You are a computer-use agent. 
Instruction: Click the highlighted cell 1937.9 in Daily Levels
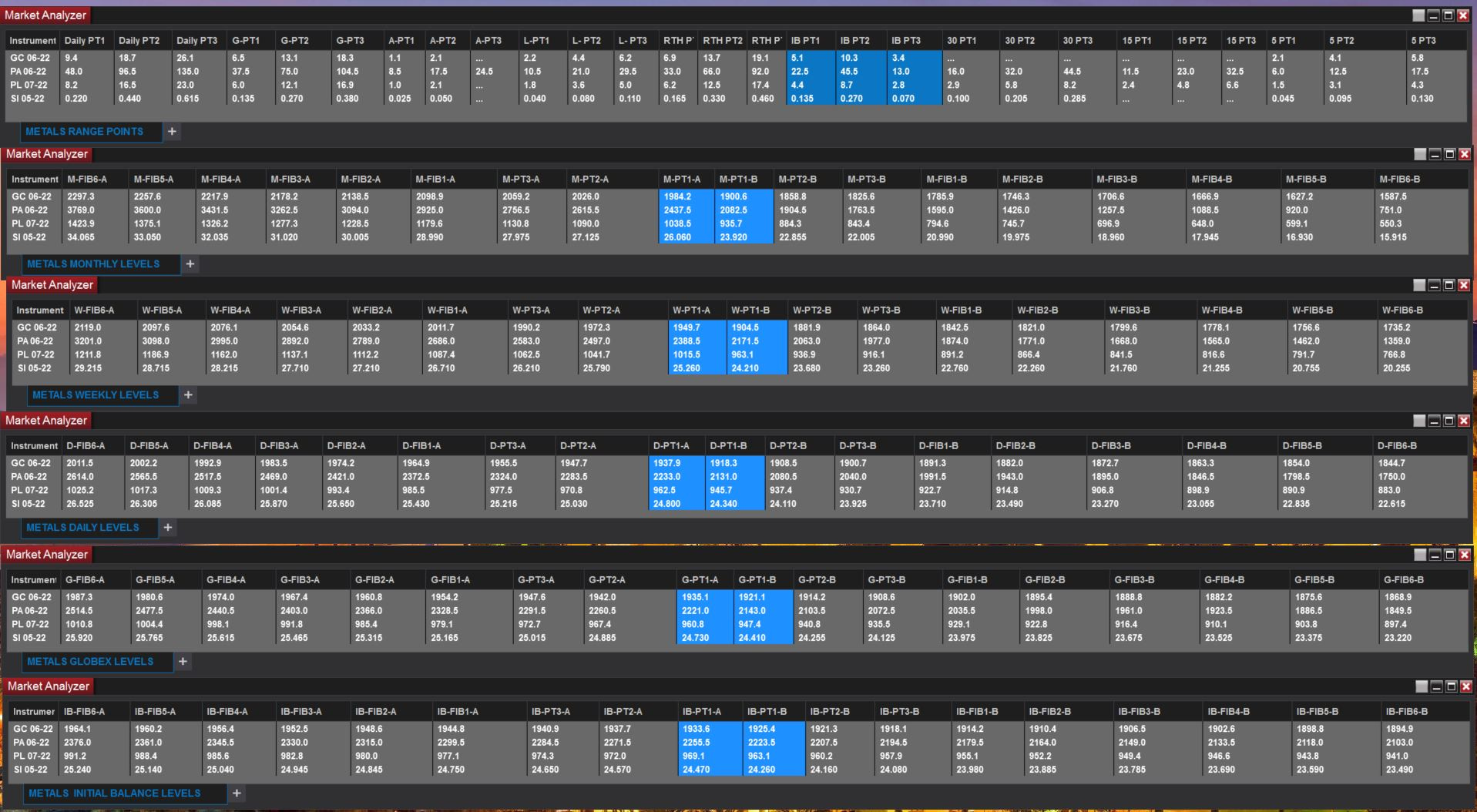676,464
